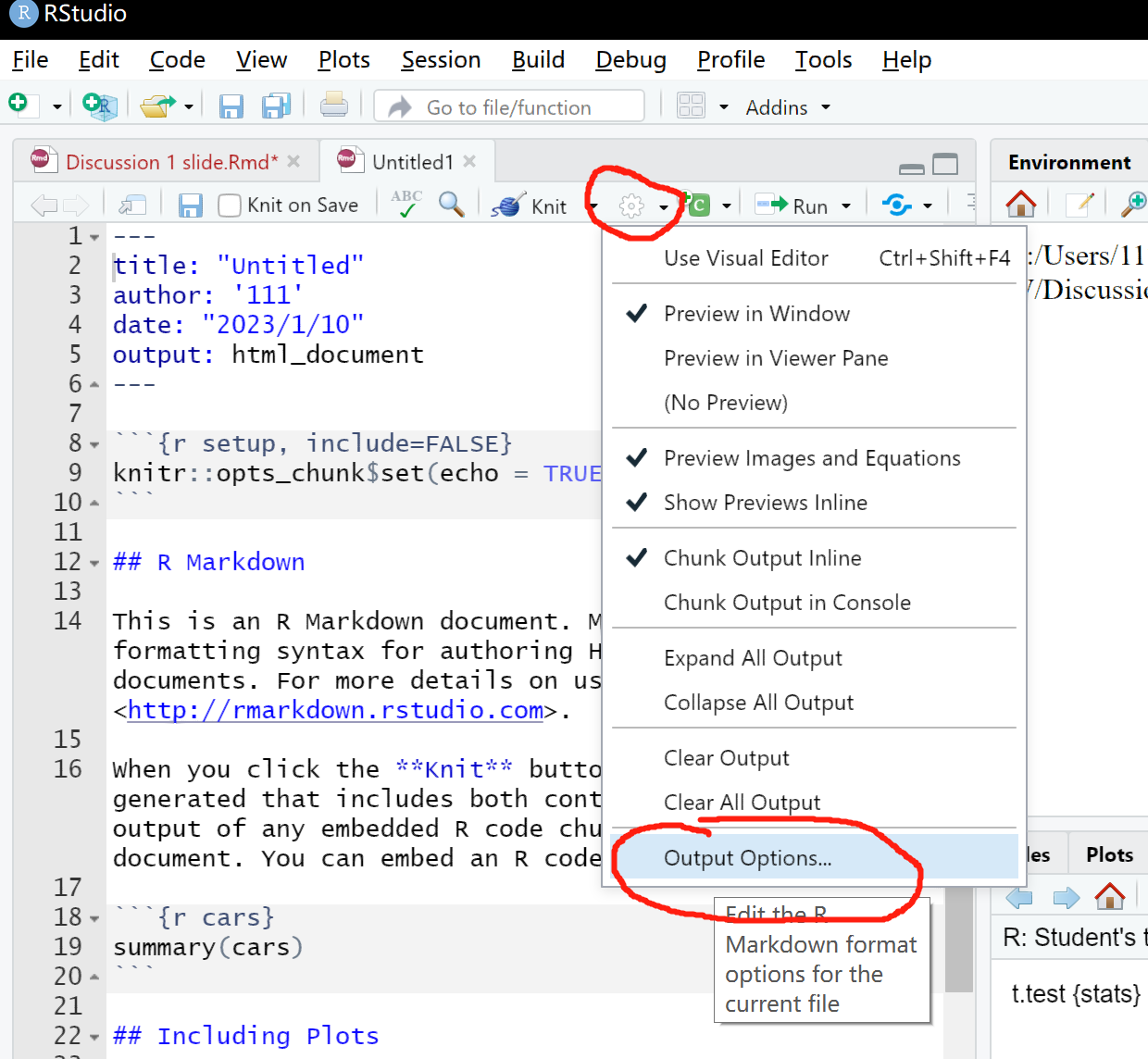
Task: Click the workspace panes grid icon
Action: (x=692, y=106)
